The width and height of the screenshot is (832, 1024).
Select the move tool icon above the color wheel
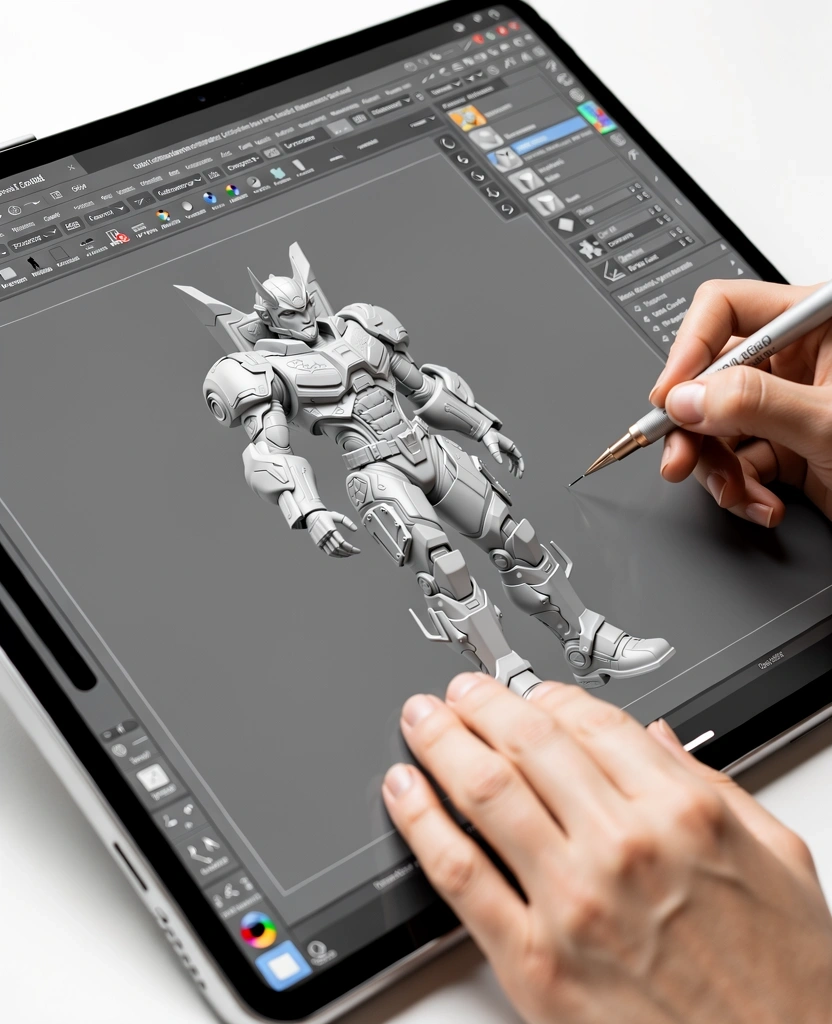click(202, 852)
